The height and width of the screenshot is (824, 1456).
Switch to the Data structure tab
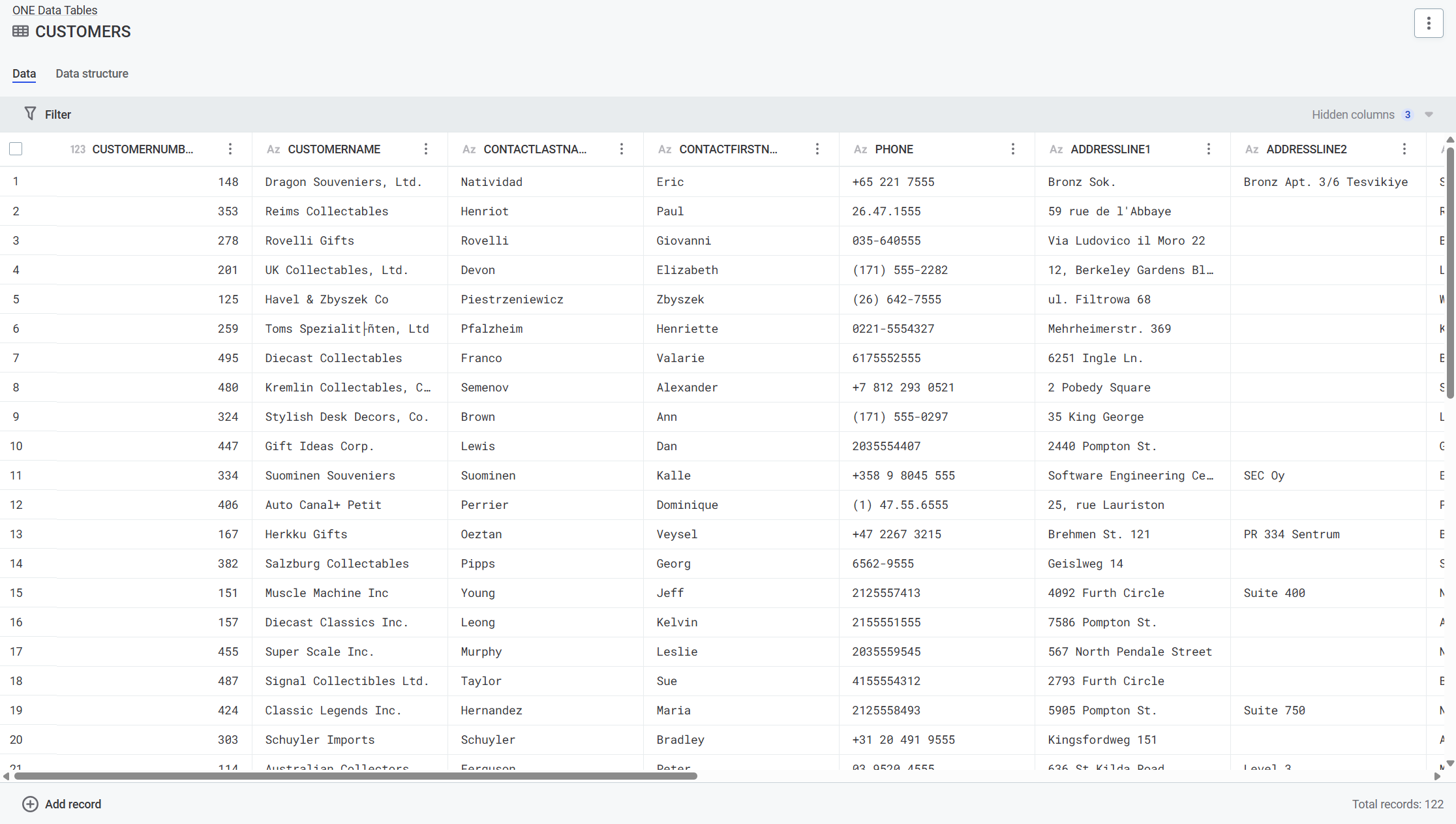(91, 74)
